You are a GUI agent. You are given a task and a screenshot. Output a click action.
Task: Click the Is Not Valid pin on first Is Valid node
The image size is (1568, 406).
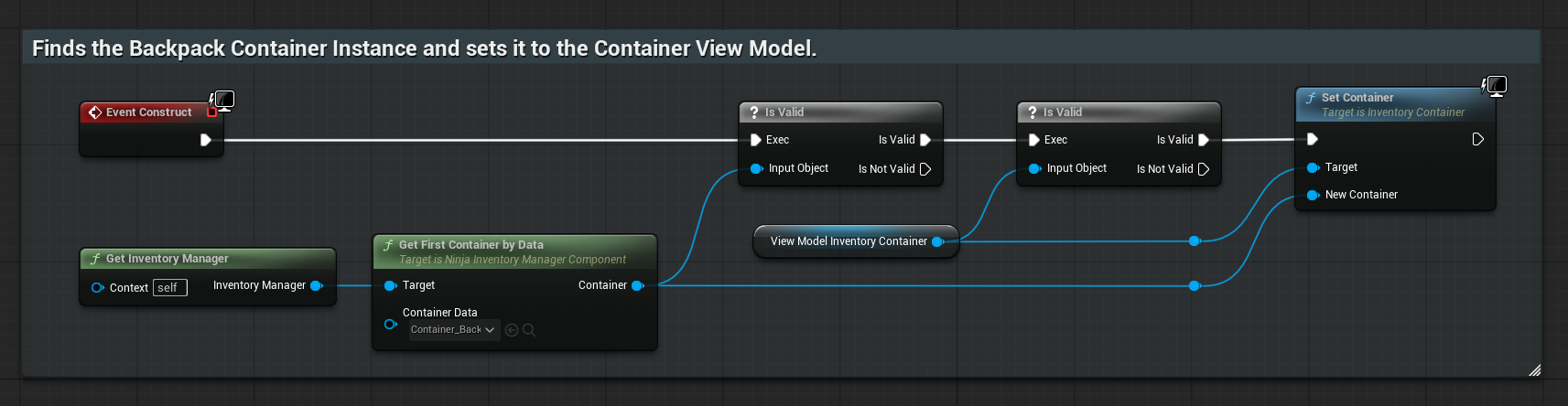(x=925, y=169)
